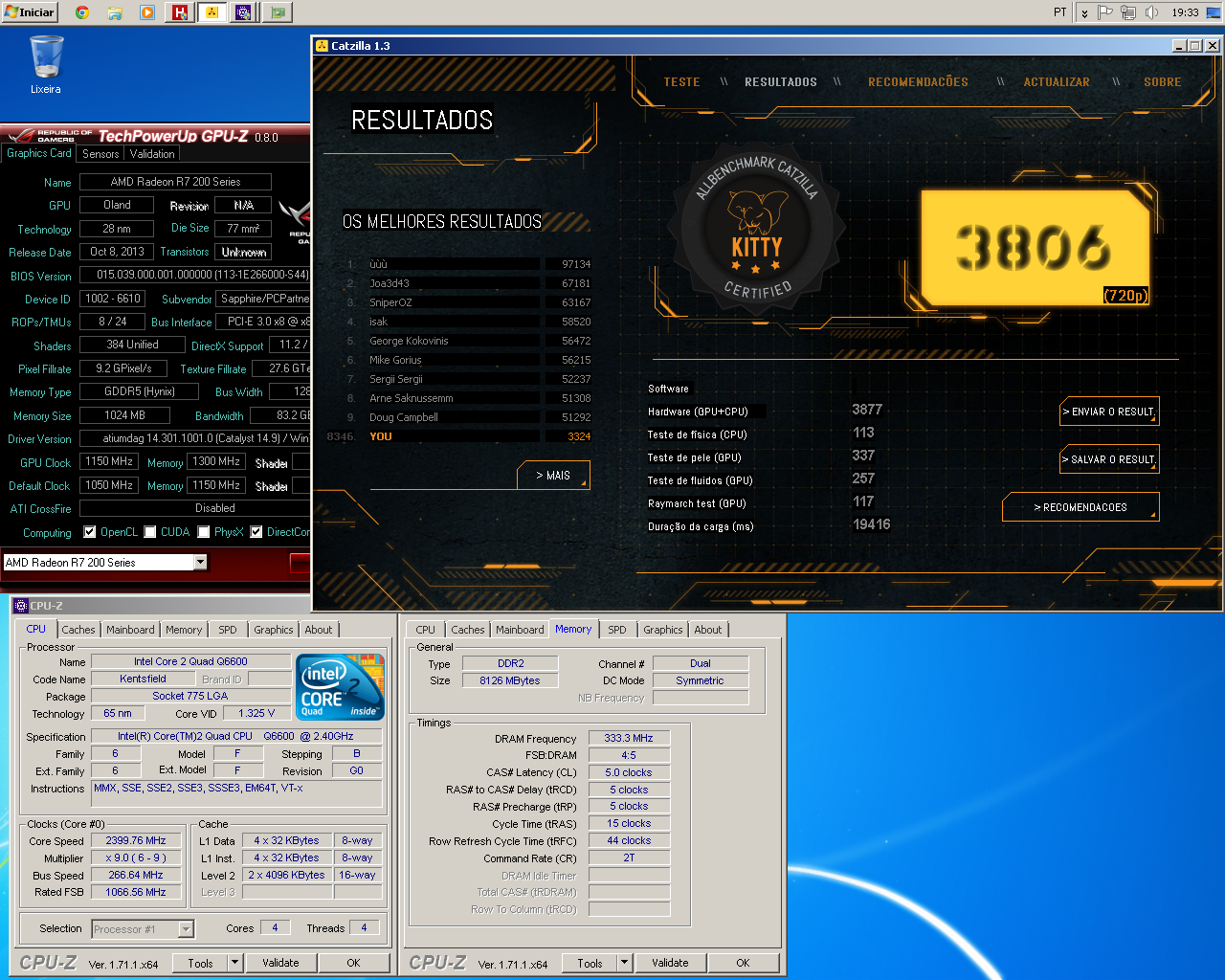The image size is (1225, 980).
Task: Click the Kitty Certified Catzilla badge
Action: click(756, 229)
